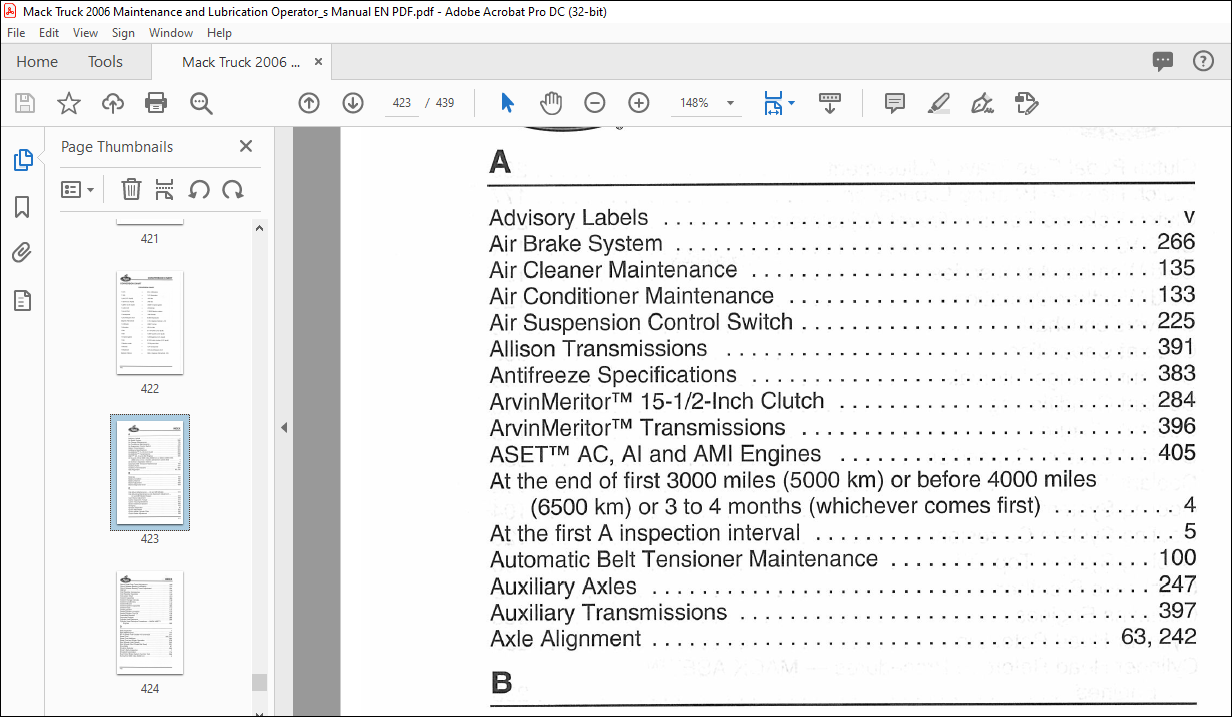Open the read mode keyboard icon
Screen dimensions: 1232x717
pos(830,103)
